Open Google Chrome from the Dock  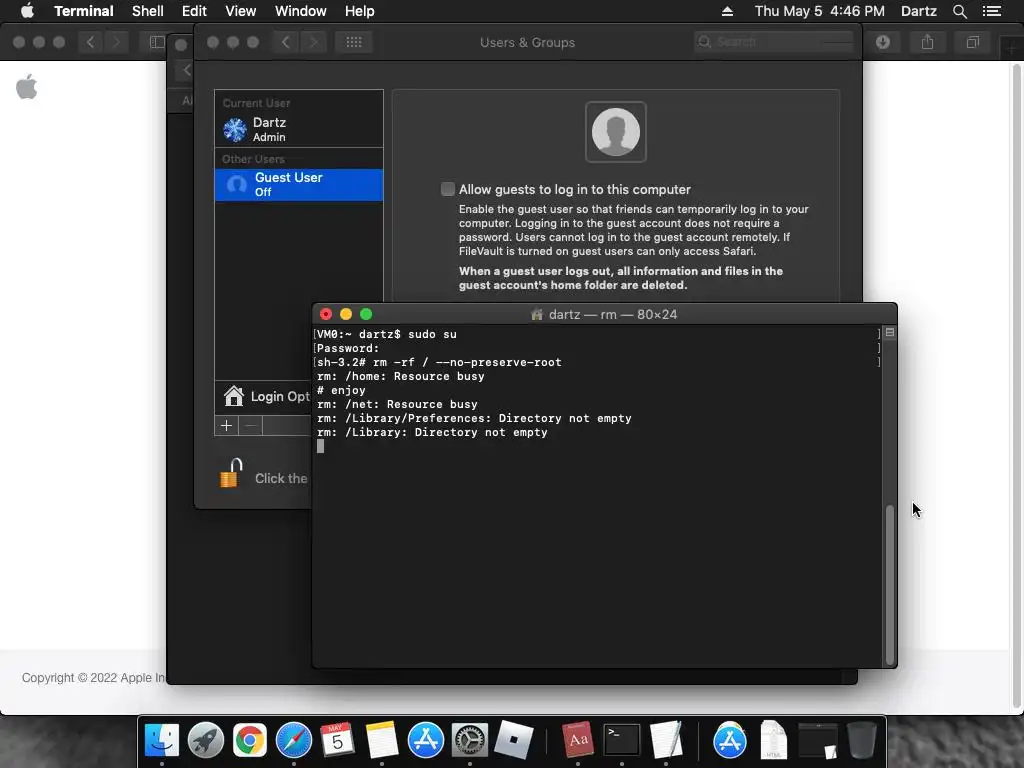pyautogui.click(x=249, y=740)
